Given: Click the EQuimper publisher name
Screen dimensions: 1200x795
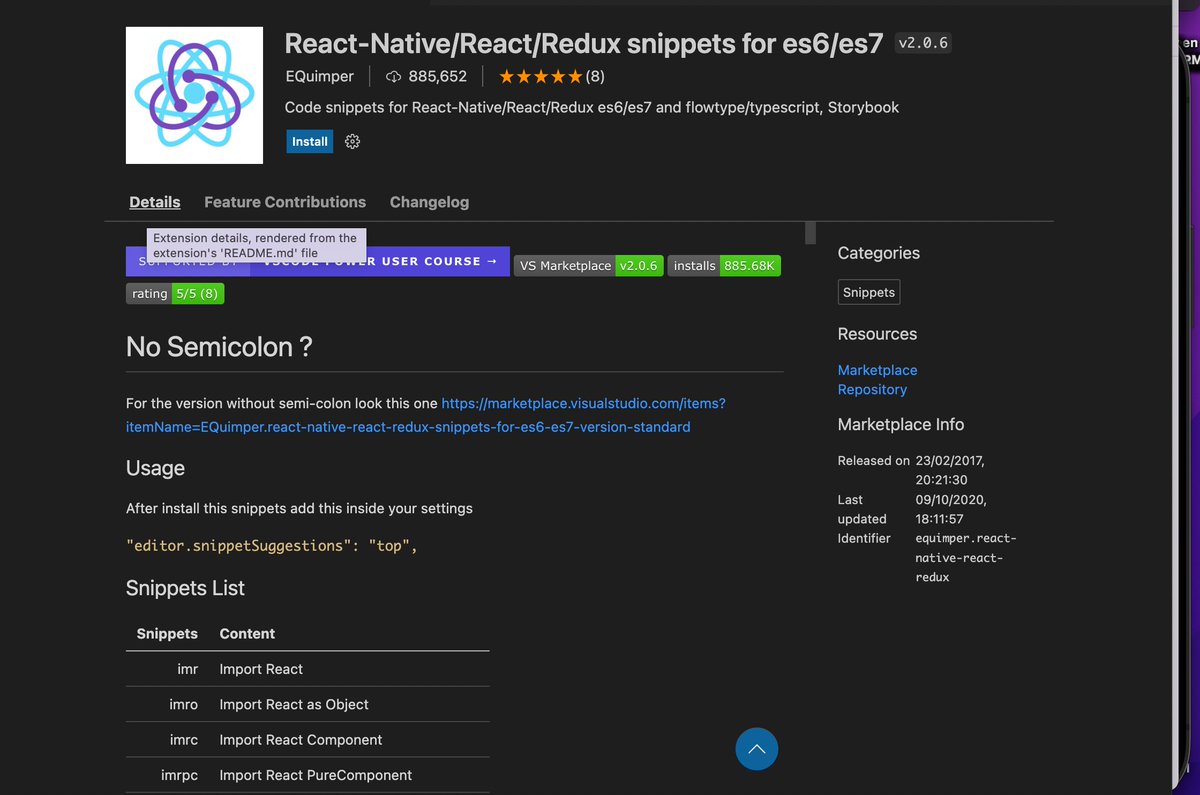Looking at the screenshot, I should 319,76.
